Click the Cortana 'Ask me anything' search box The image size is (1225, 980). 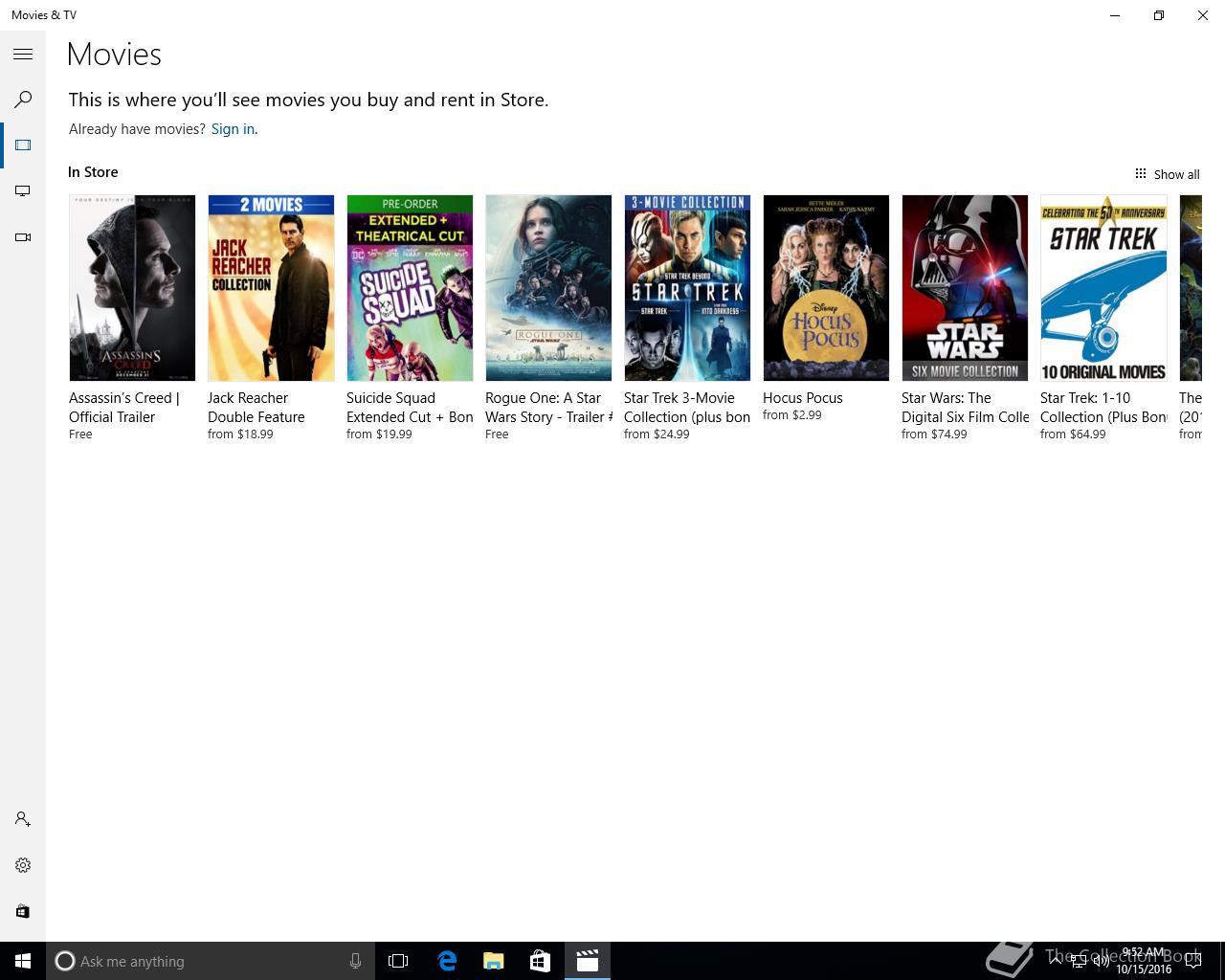pos(211,961)
